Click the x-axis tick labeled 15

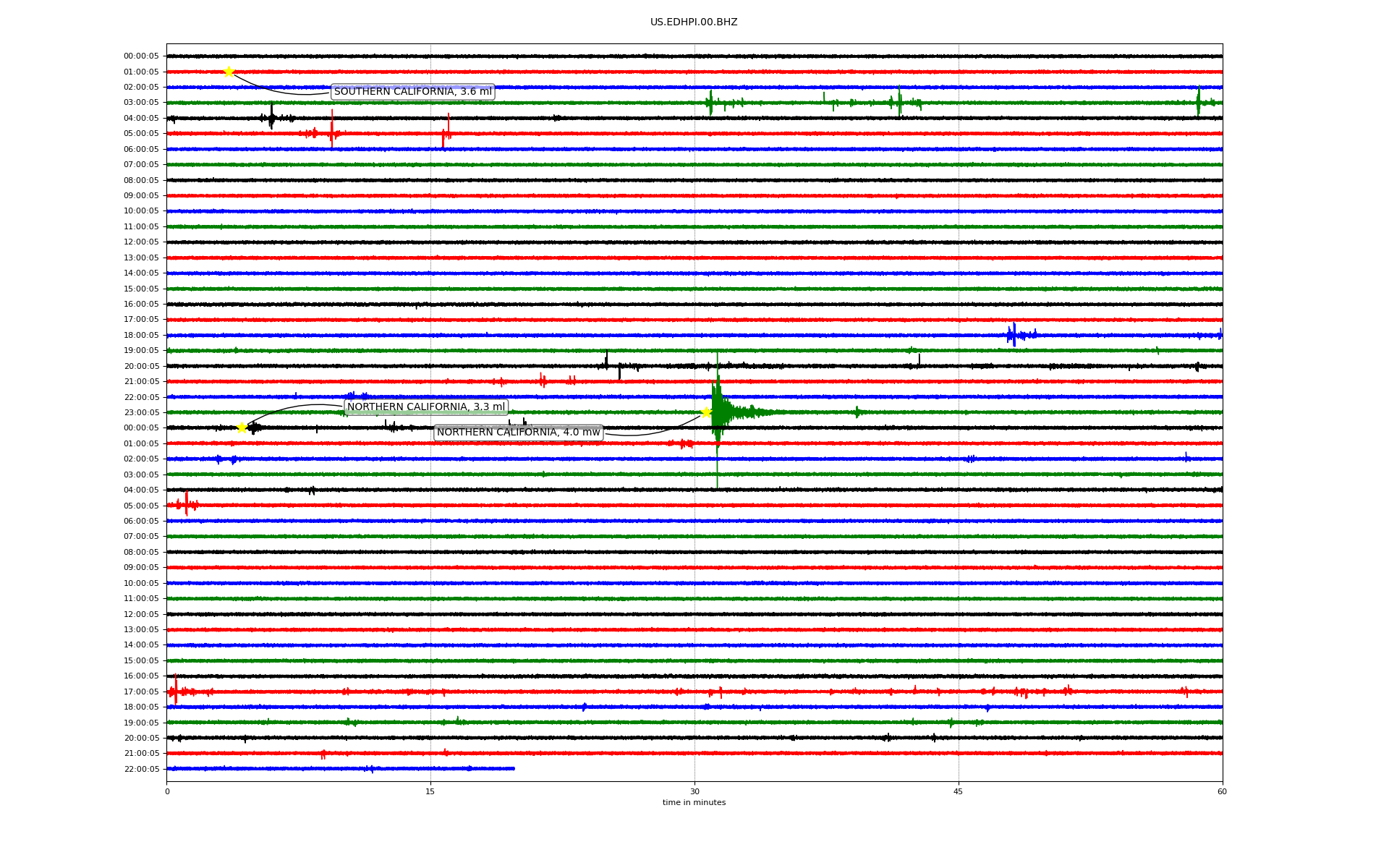pos(430,791)
